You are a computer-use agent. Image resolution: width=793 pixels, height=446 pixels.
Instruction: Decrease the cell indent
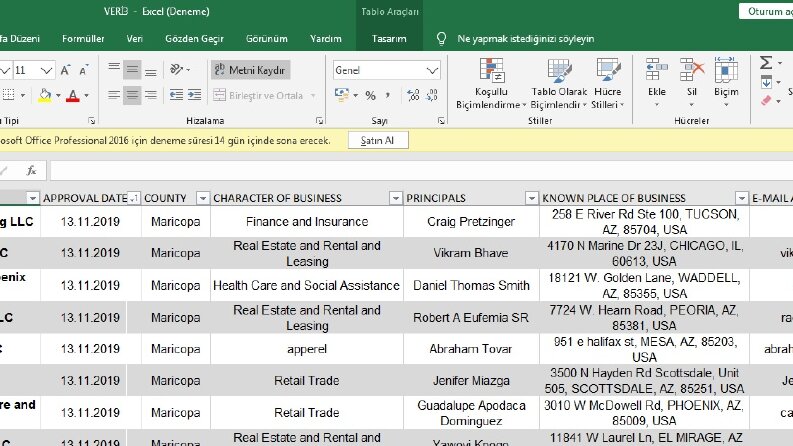(176, 95)
